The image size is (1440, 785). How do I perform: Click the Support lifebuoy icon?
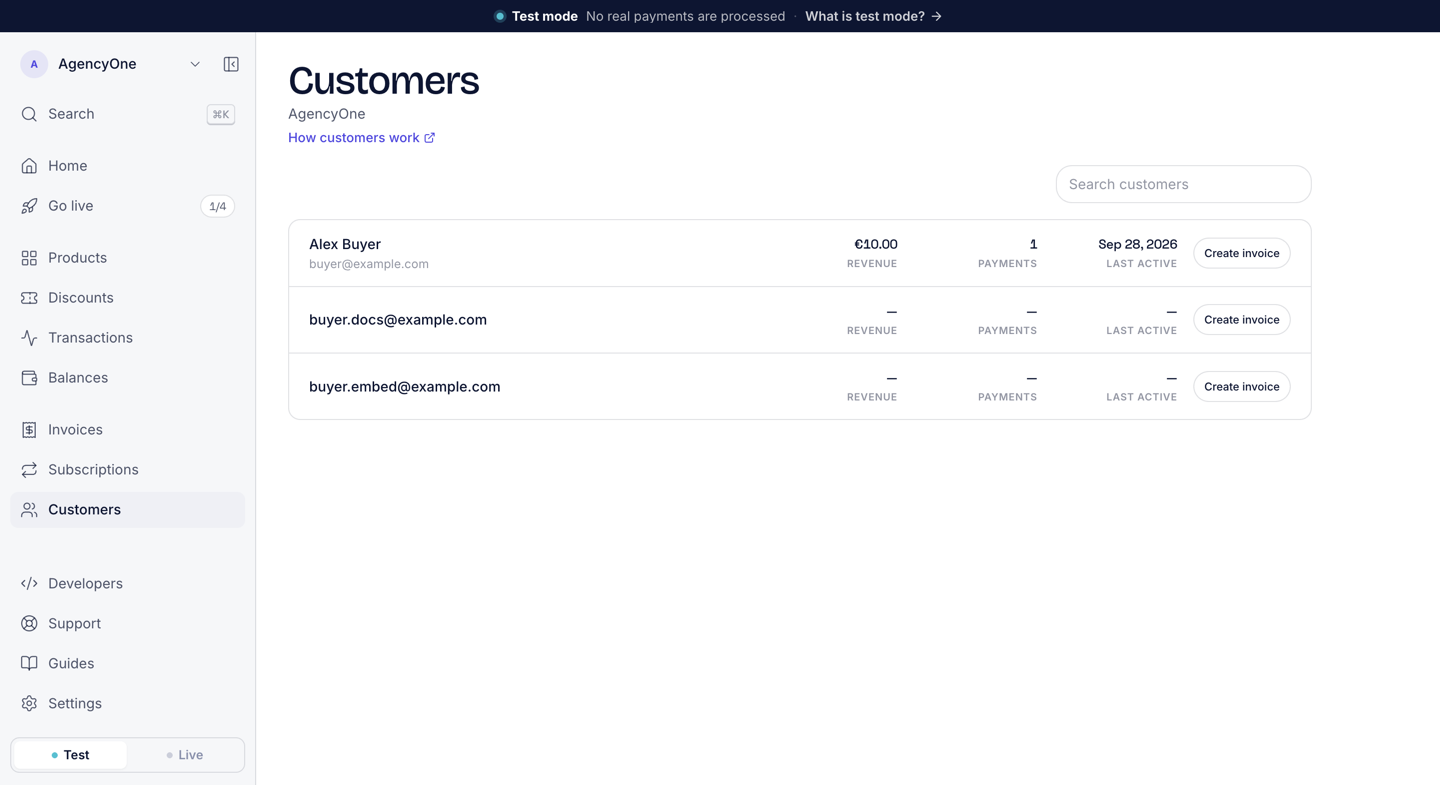click(x=29, y=624)
